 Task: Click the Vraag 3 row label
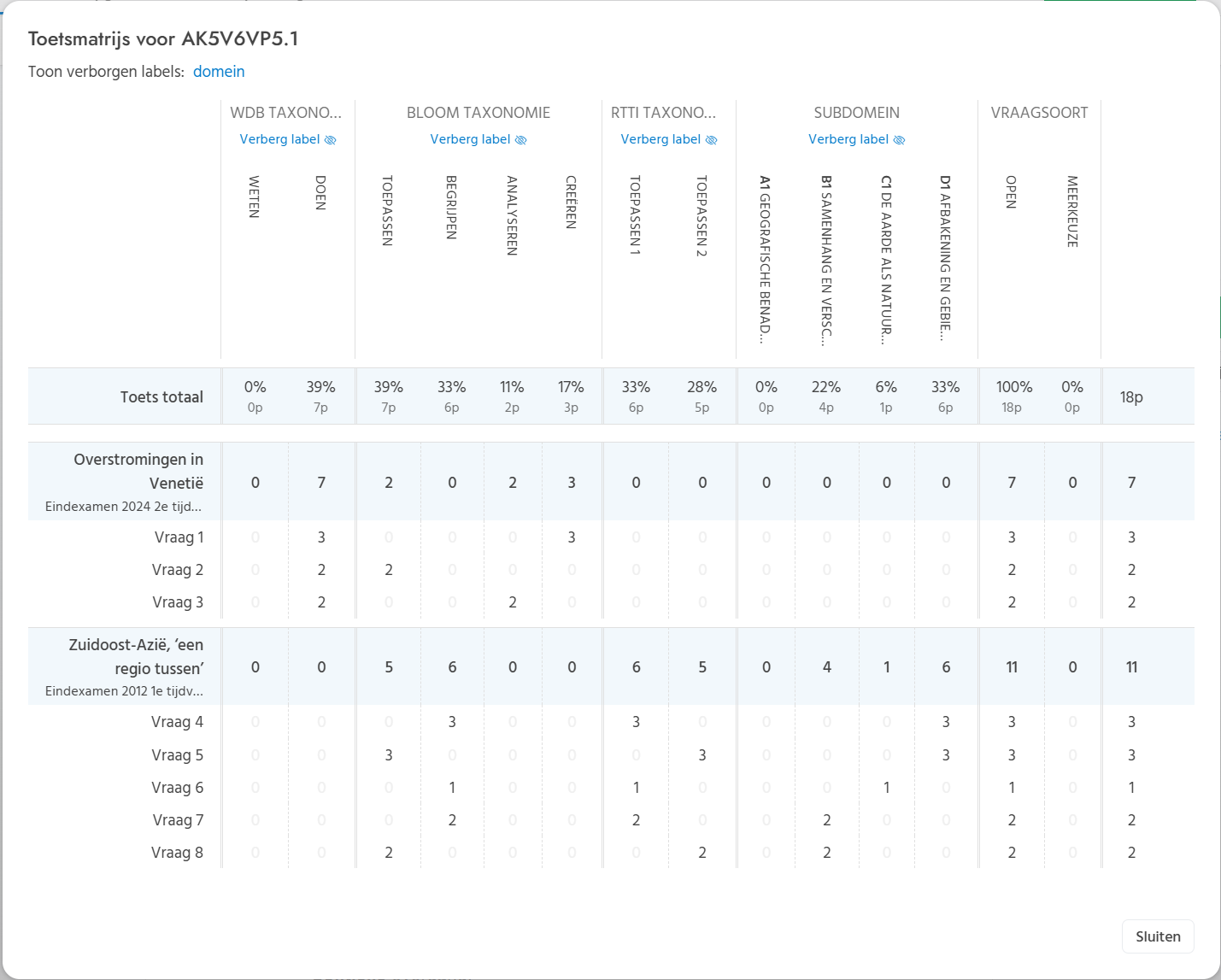click(178, 602)
